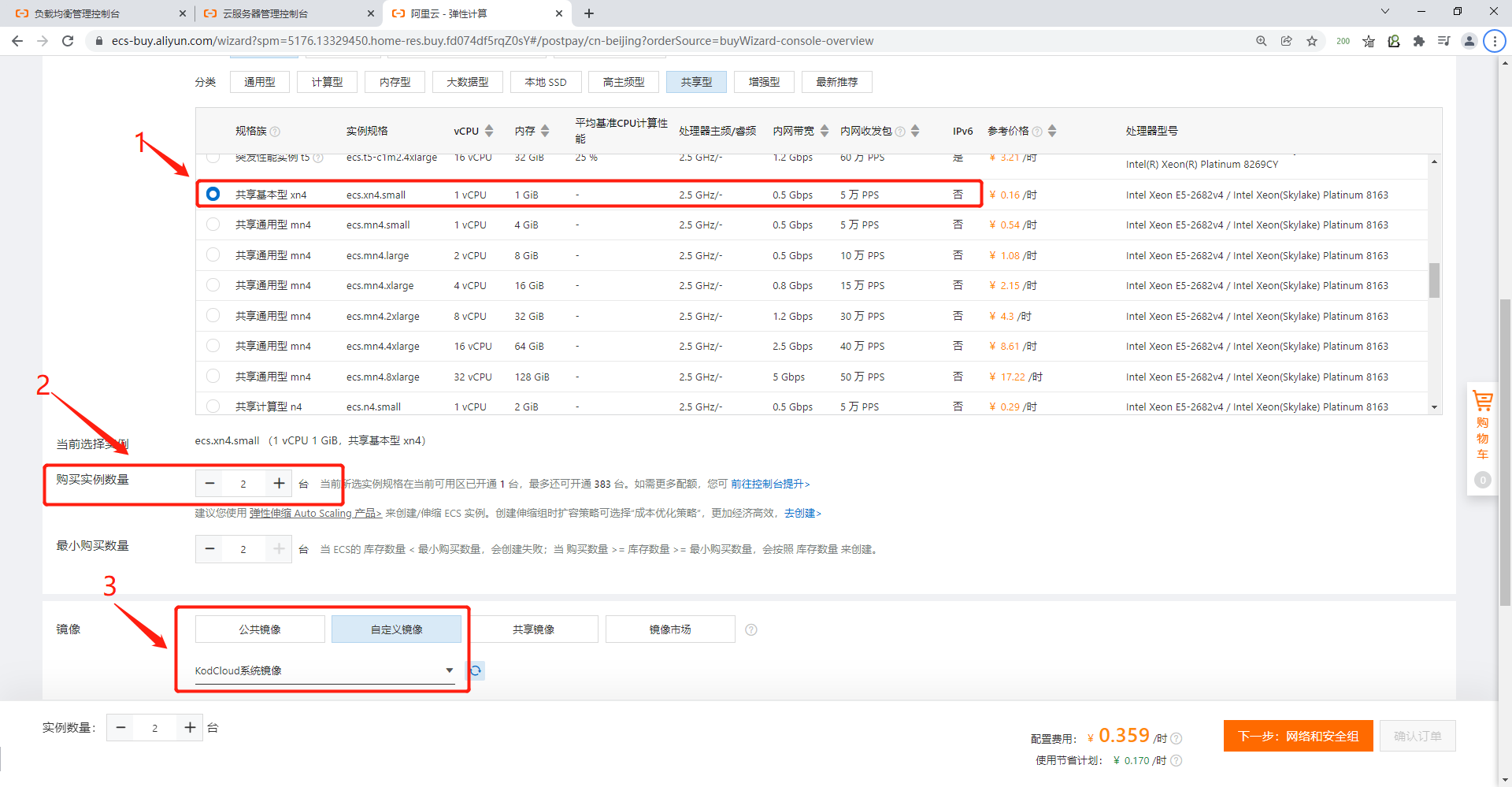Select the ecs.mn4.4xlarge instance radio
The image size is (1512, 787).
[x=213, y=345]
